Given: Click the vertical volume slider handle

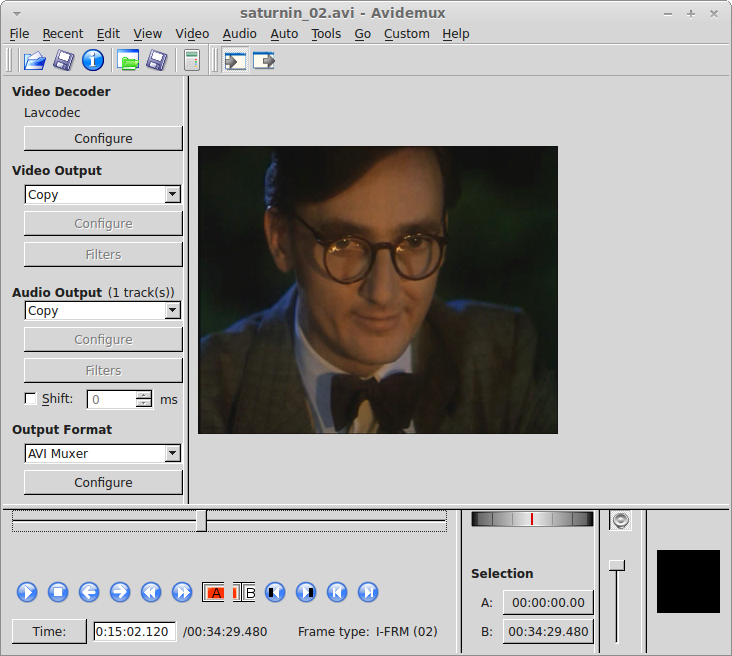Looking at the screenshot, I should tap(617, 565).
